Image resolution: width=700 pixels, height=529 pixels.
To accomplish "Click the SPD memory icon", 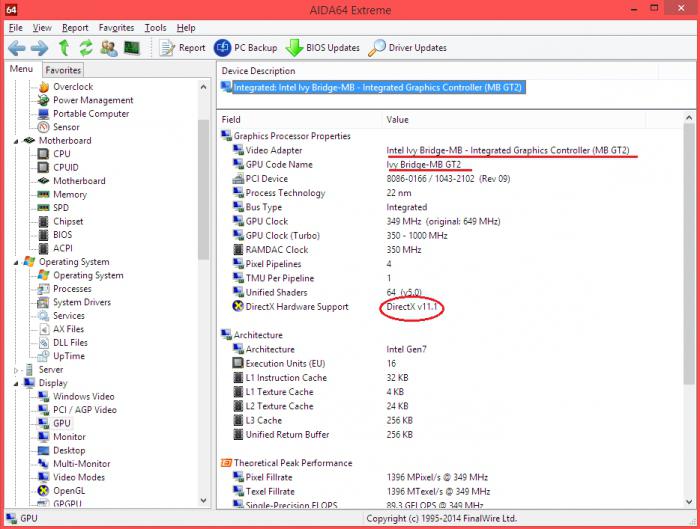I will tap(43, 208).
